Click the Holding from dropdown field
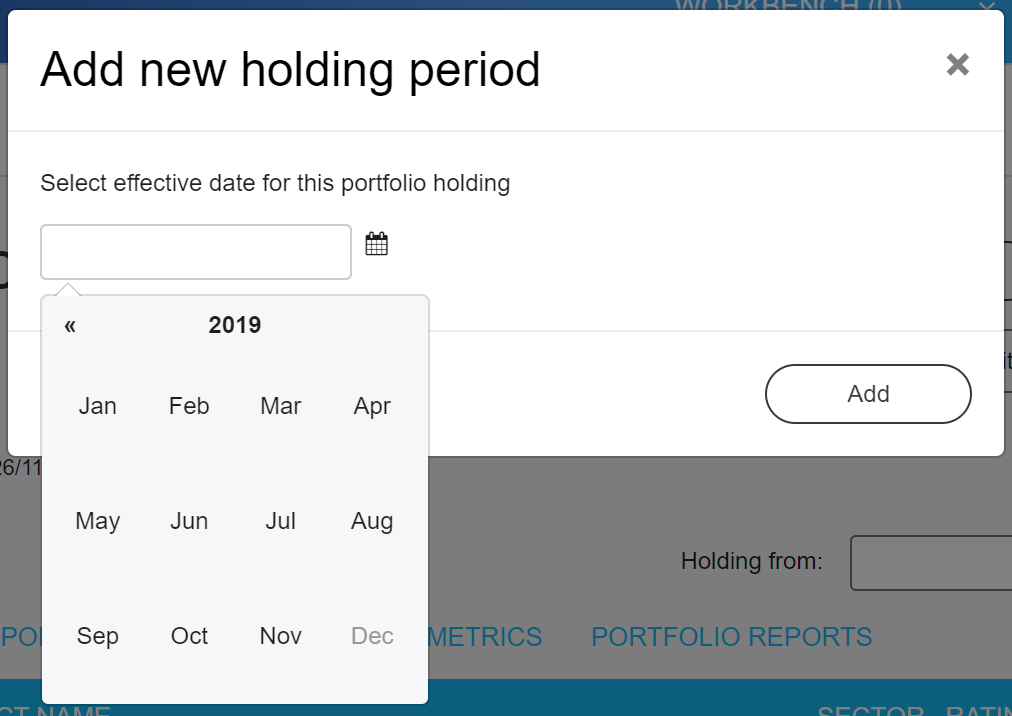1012x716 pixels. [930, 563]
